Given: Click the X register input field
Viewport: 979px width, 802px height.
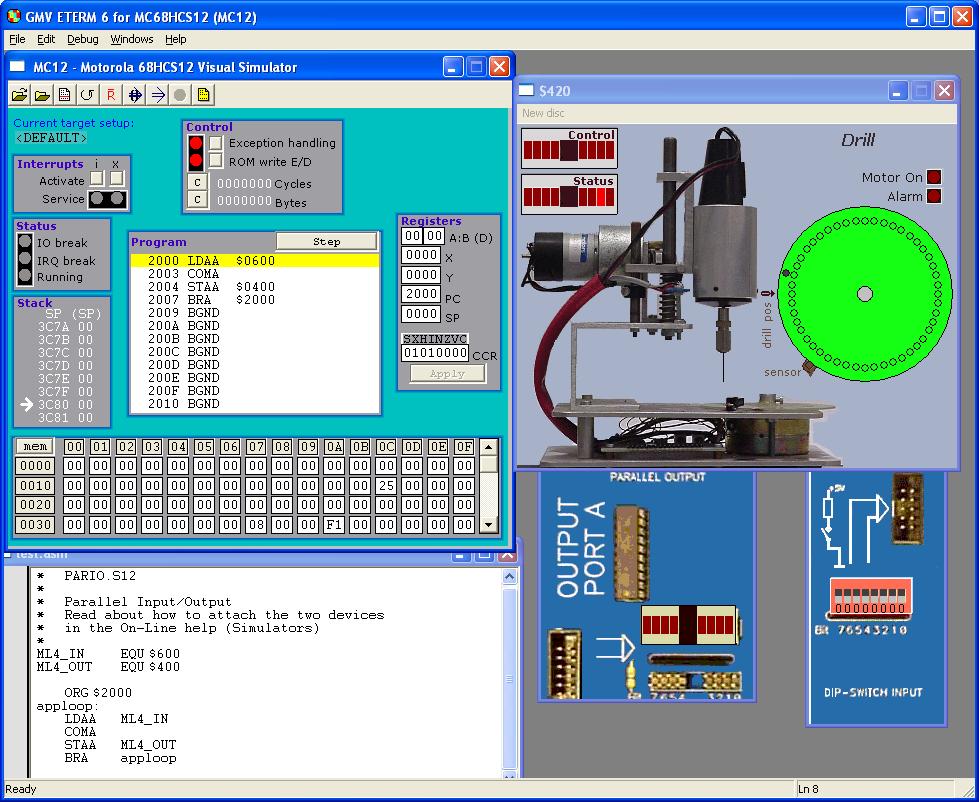Looking at the screenshot, I should tap(421, 255).
